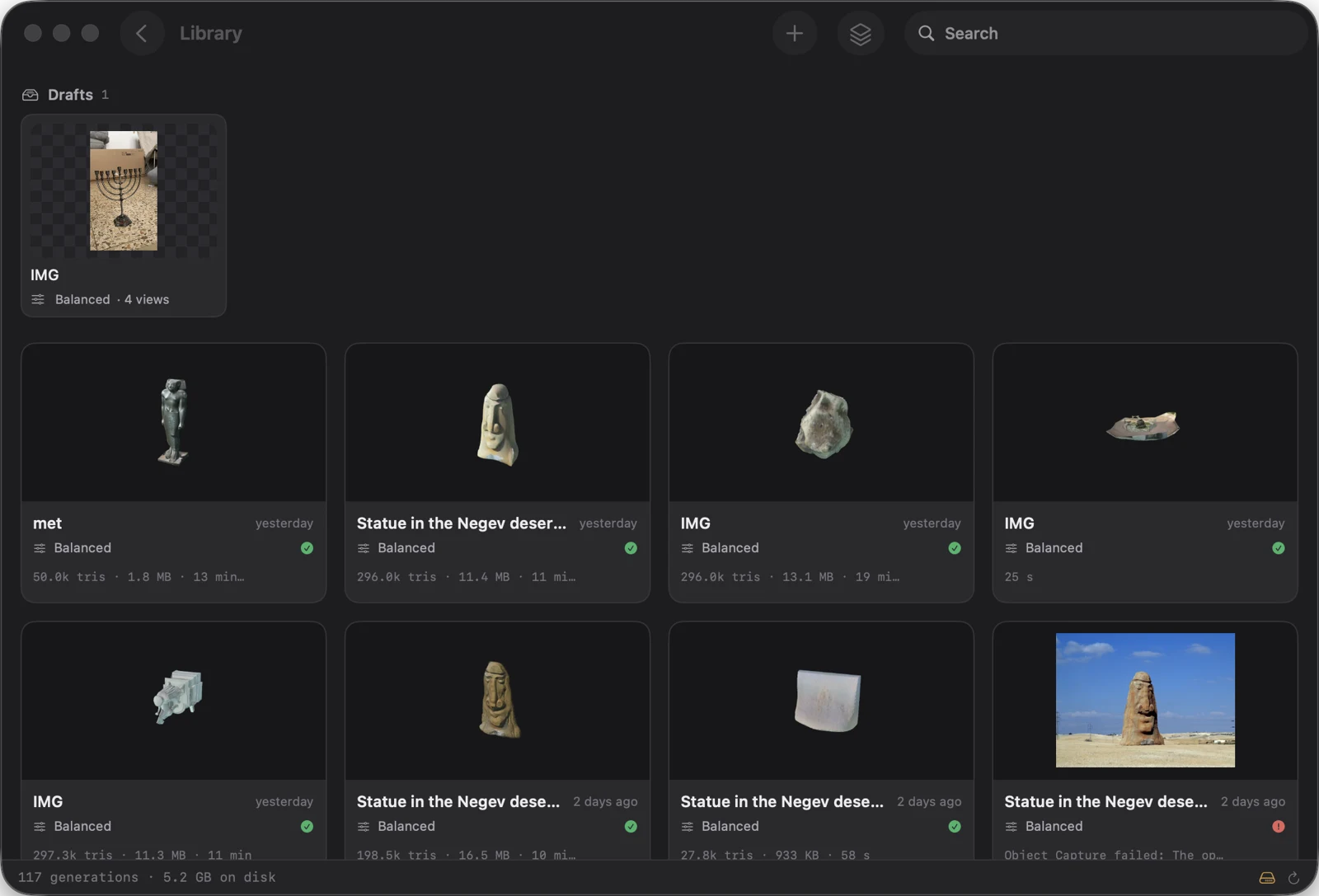1319x896 pixels.
Task: Click the sliders icon on the met card
Action: [40, 548]
